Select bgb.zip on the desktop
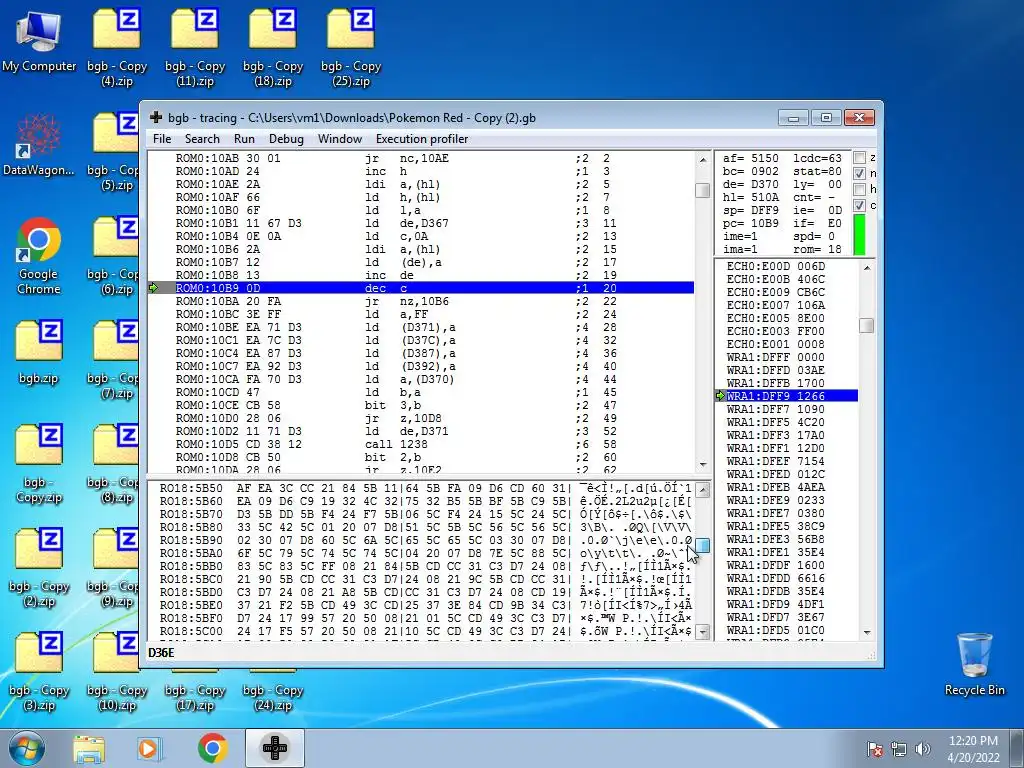Viewport: 1024px width, 768px height. 39,353
